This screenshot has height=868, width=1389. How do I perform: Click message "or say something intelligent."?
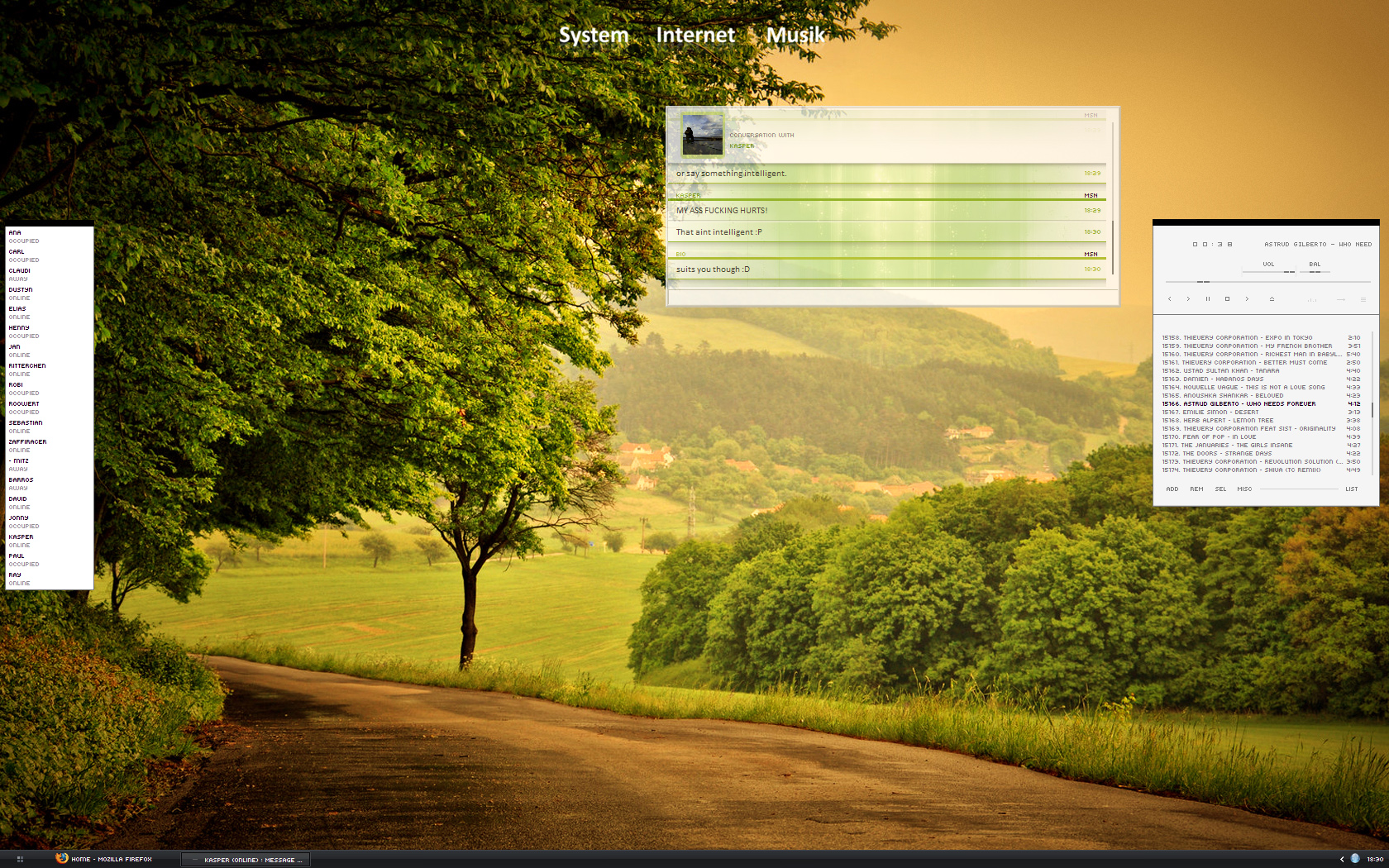(732, 174)
